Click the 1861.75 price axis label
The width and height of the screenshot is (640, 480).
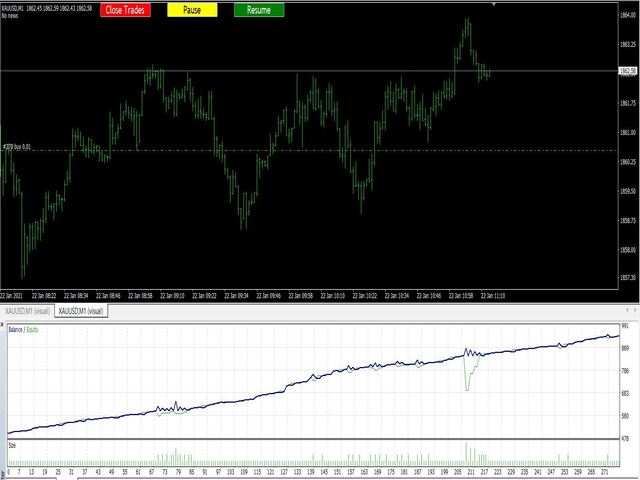tap(628, 103)
